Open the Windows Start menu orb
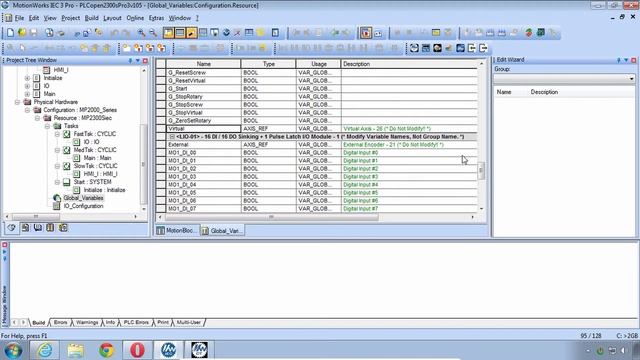The width and height of the screenshot is (640, 360). pos(13,351)
